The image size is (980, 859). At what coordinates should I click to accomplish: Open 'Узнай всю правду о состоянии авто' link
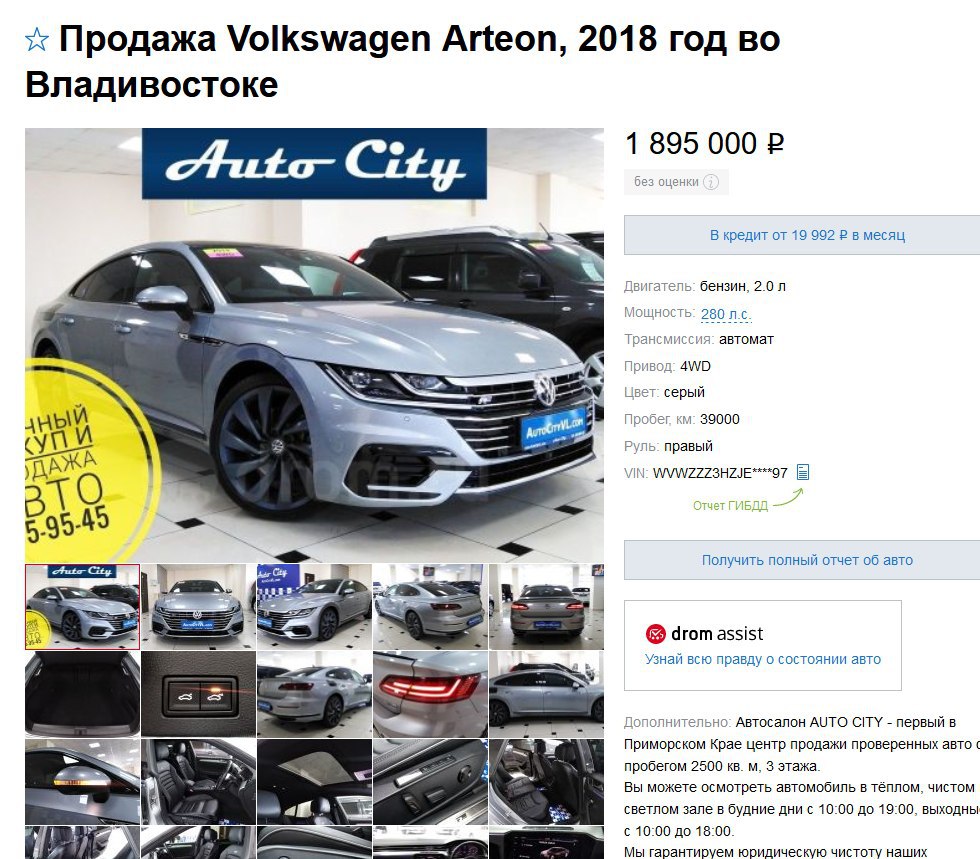(762, 659)
